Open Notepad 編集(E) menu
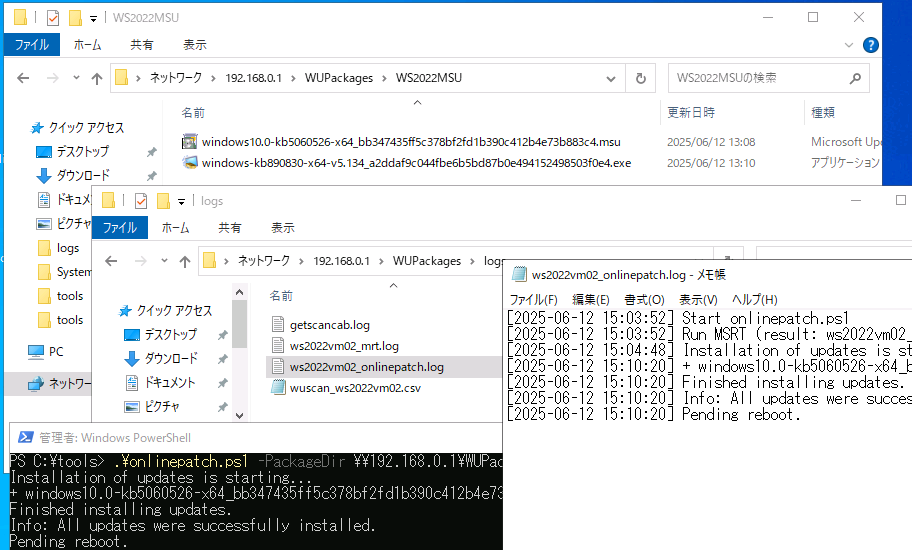Image resolution: width=912 pixels, height=550 pixels. point(591,299)
